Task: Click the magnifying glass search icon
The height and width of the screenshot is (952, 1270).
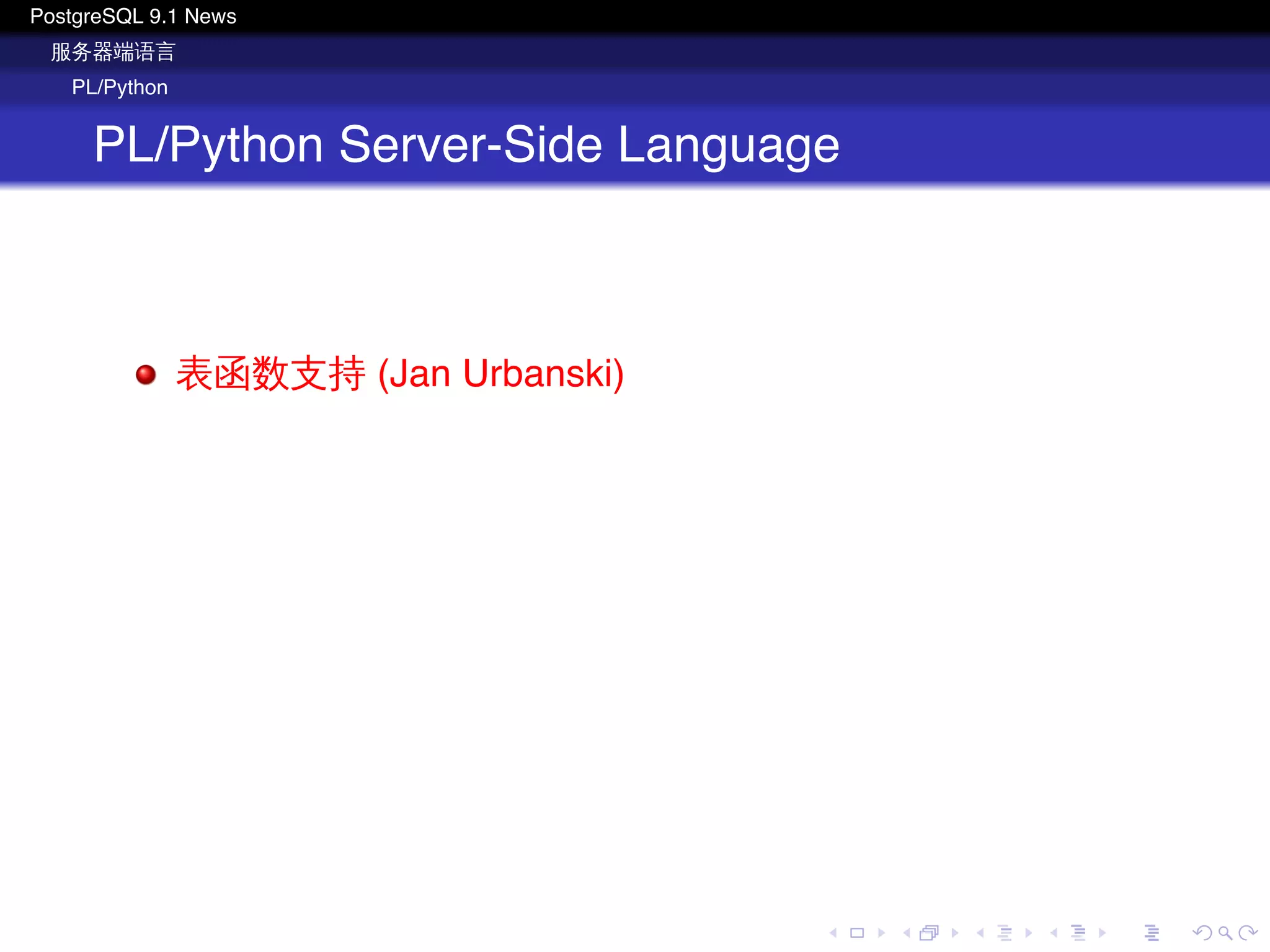Action: click(1225, 933)
